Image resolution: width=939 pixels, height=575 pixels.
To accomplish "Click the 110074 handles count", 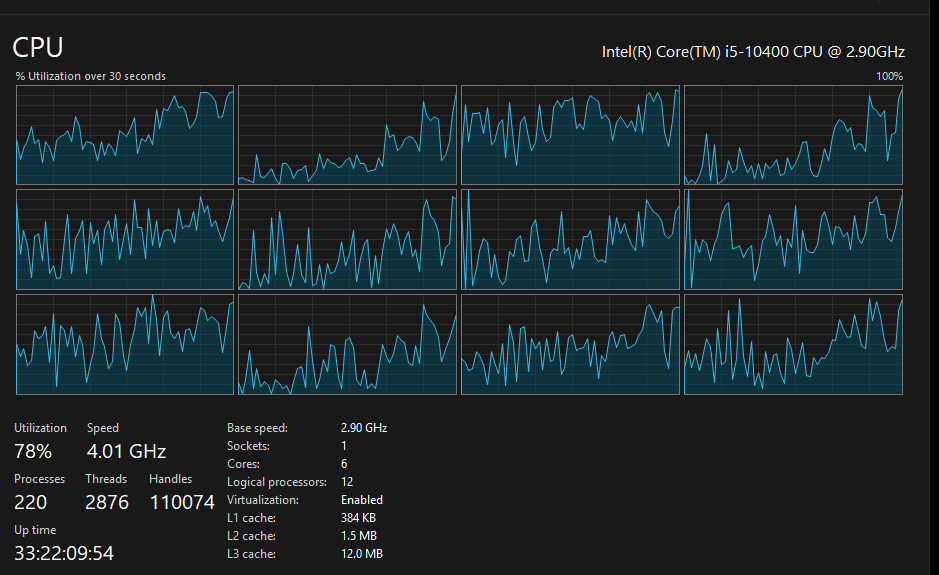I will click(x=182, y=502).
